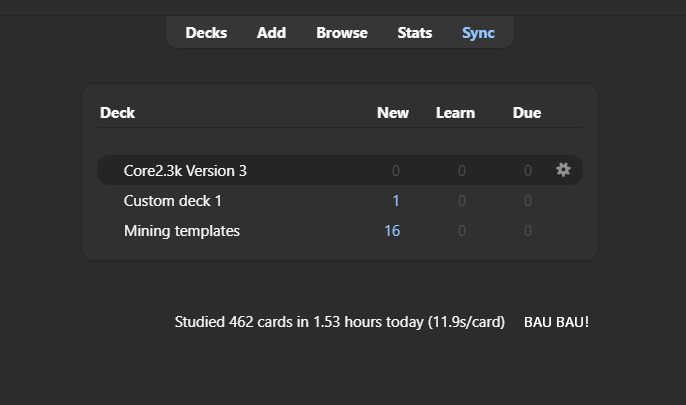Click the Learn column header

pyautogui.click(x=455, y=113)
